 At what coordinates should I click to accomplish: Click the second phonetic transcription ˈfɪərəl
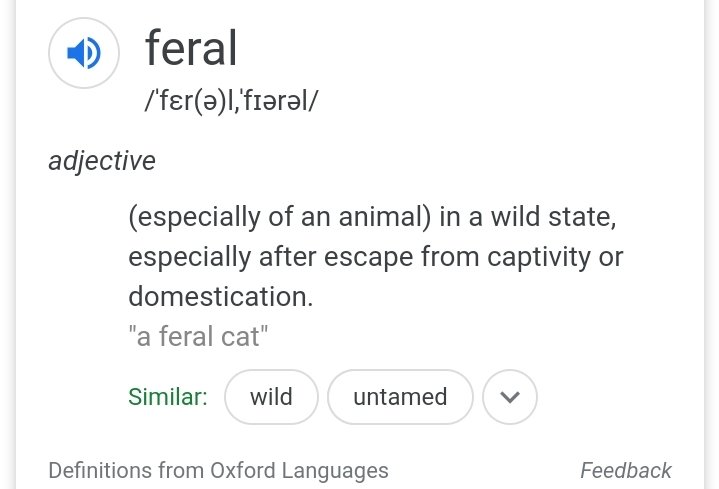279,101
